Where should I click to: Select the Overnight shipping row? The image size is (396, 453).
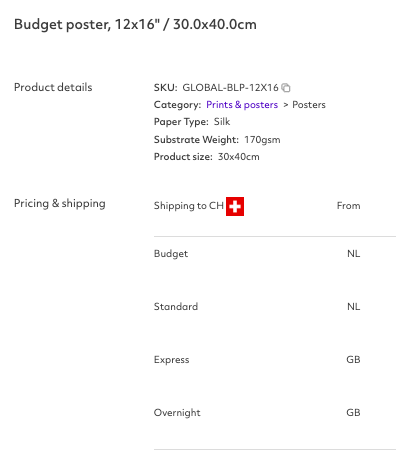275,413
